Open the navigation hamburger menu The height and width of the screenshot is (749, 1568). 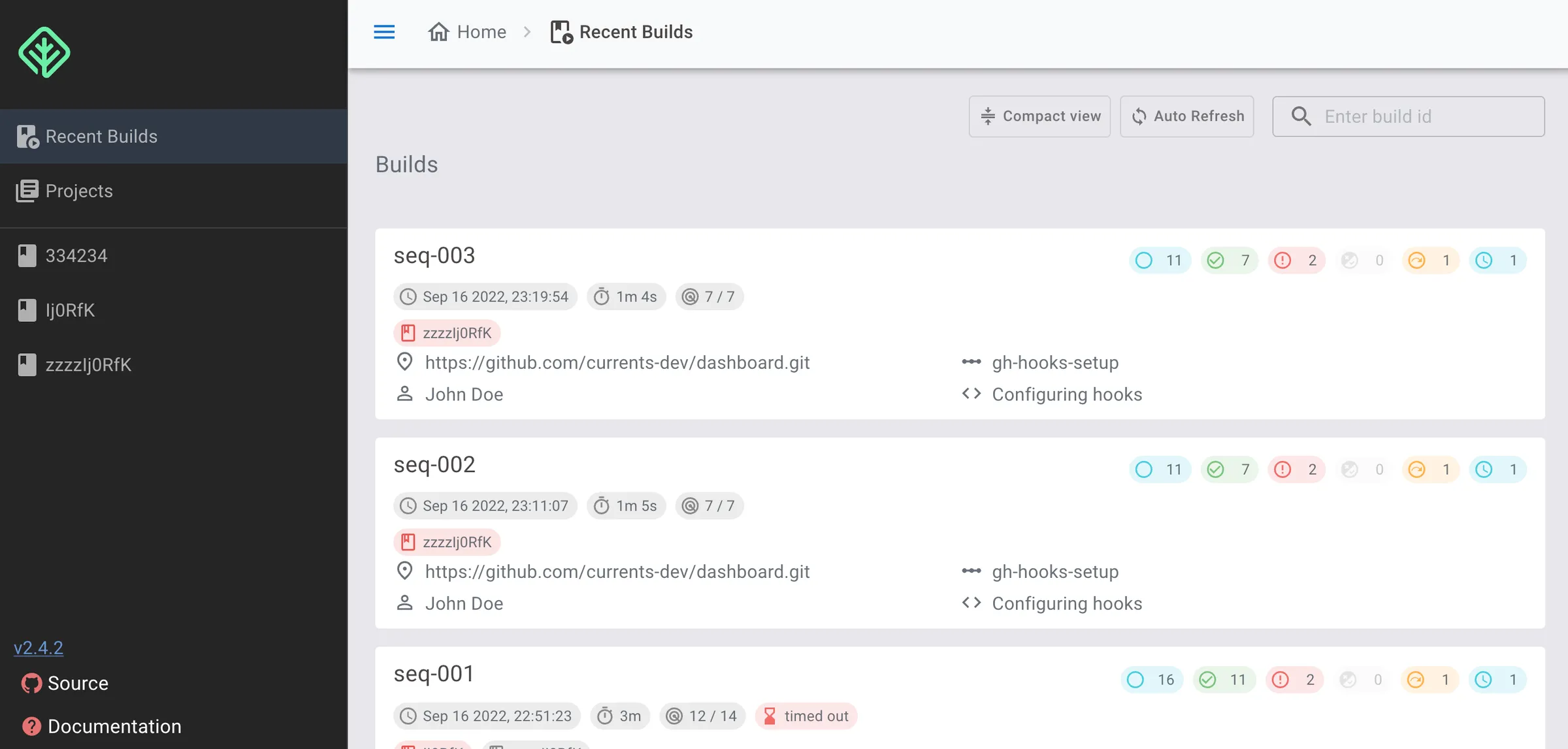click(x=384, y=31)
